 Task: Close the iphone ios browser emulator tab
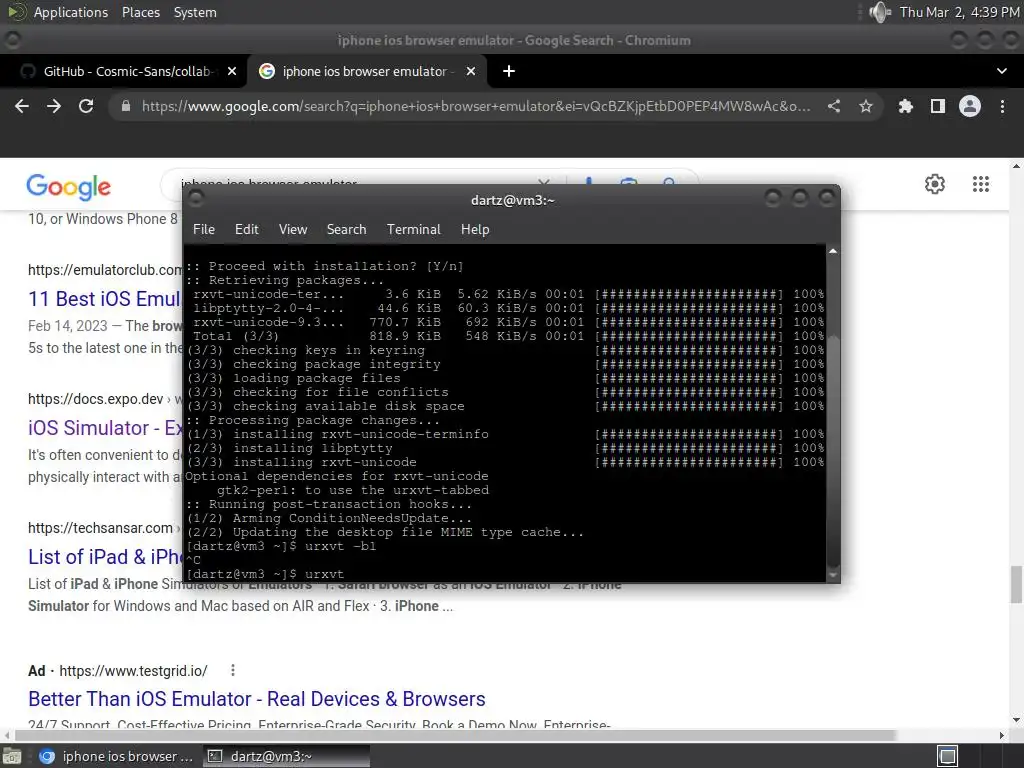point(471,71)
